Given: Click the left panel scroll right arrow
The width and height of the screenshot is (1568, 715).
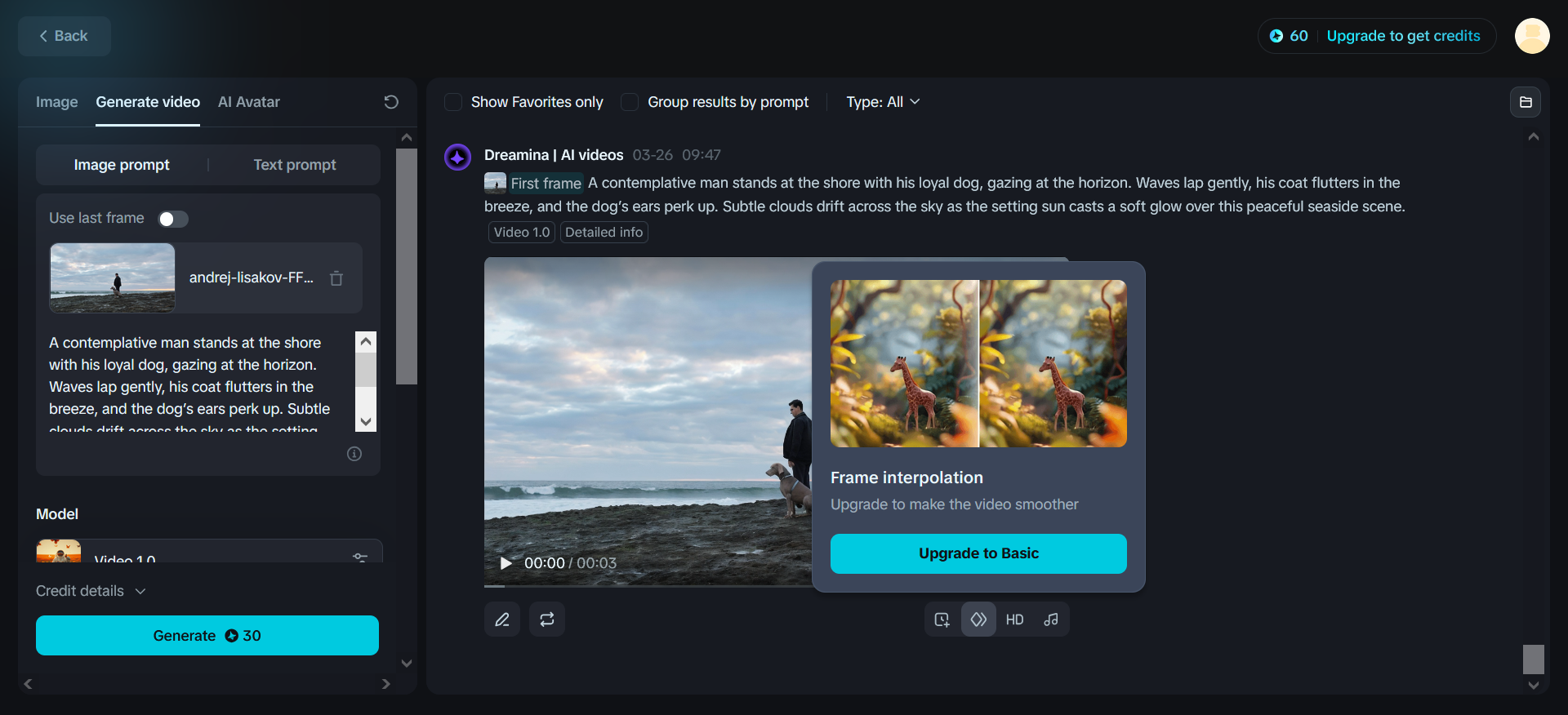Looking at the screenshot, I should 386,684.
